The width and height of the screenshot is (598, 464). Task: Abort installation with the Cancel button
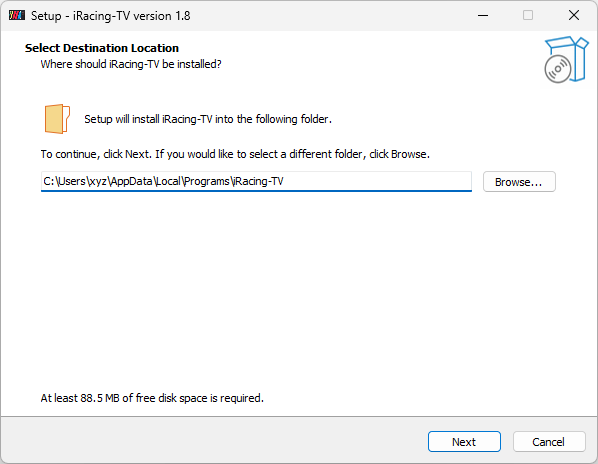[549, 442]
